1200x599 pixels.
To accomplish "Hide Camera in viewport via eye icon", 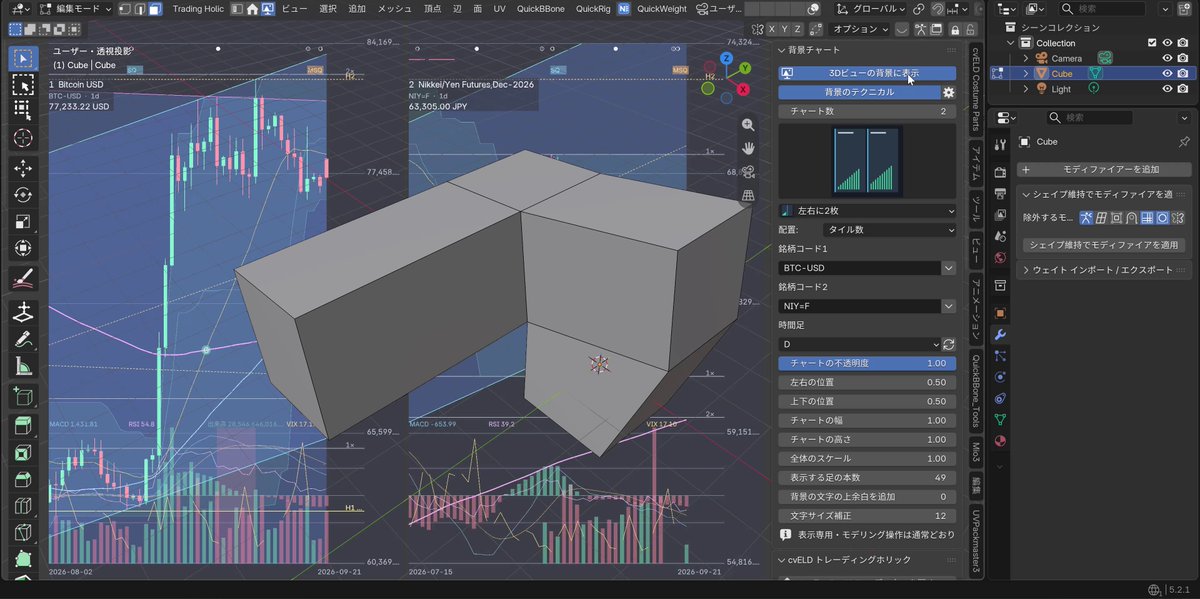I will click(x=1167, y=58).
